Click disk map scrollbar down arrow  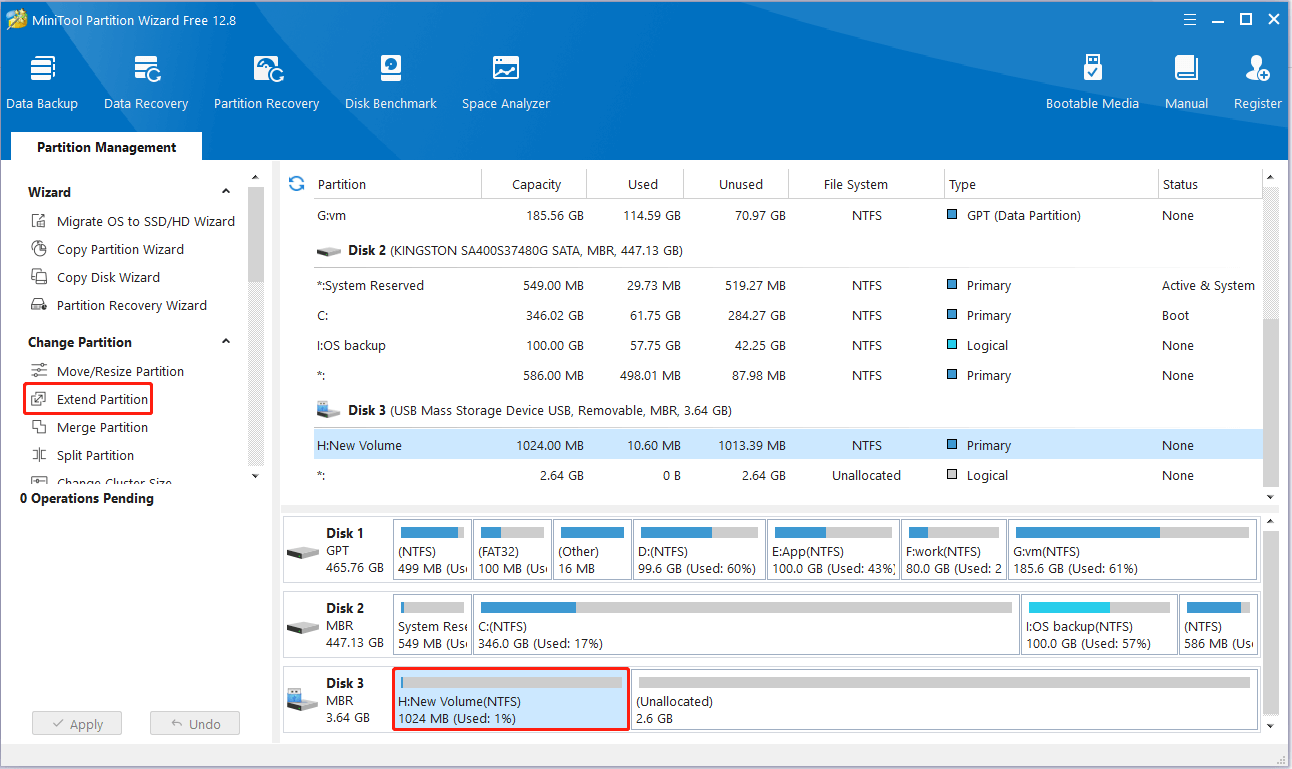[1271, 726]
